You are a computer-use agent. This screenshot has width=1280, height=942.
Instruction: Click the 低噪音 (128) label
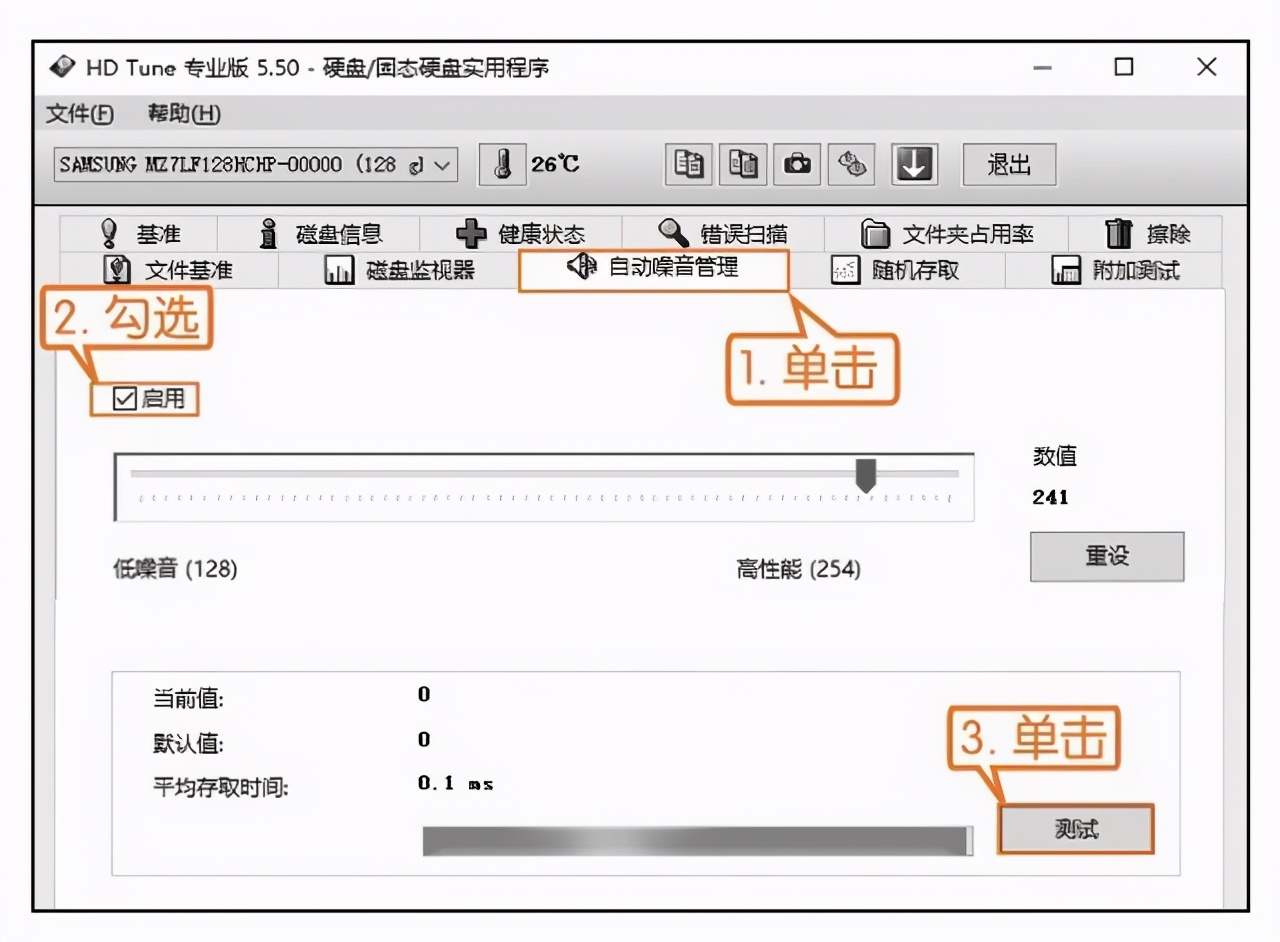175,569
